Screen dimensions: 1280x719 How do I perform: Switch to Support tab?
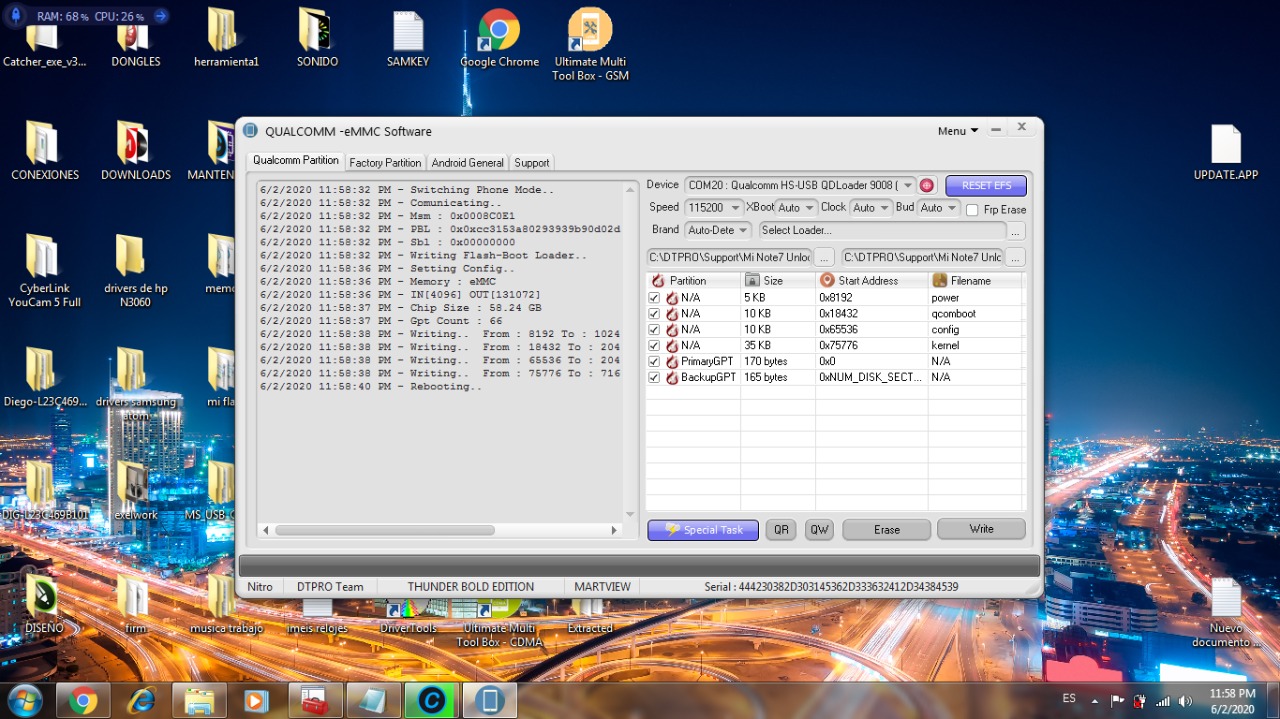coord(531,162)
